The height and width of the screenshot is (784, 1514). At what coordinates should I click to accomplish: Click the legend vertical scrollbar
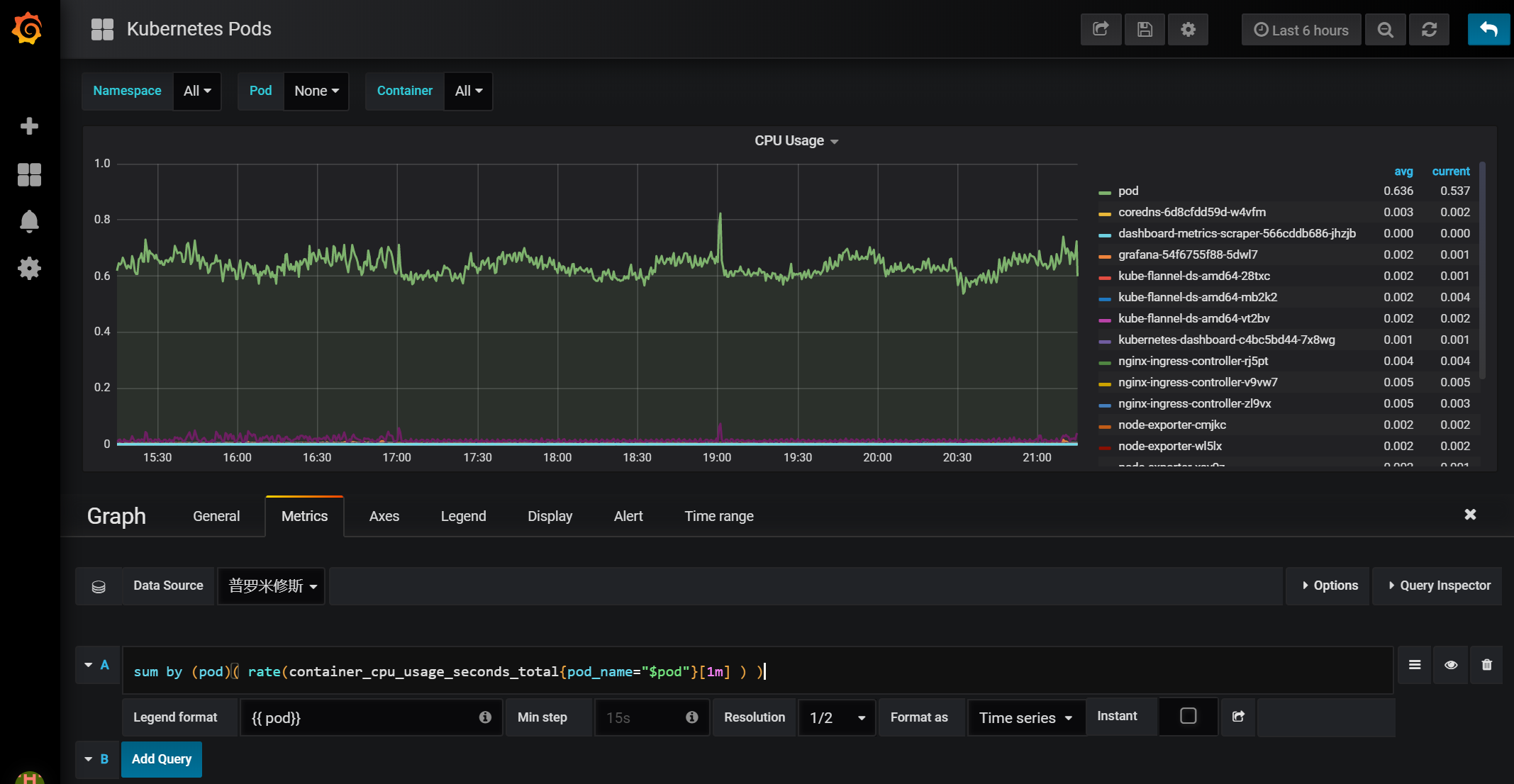point(1482,271)
